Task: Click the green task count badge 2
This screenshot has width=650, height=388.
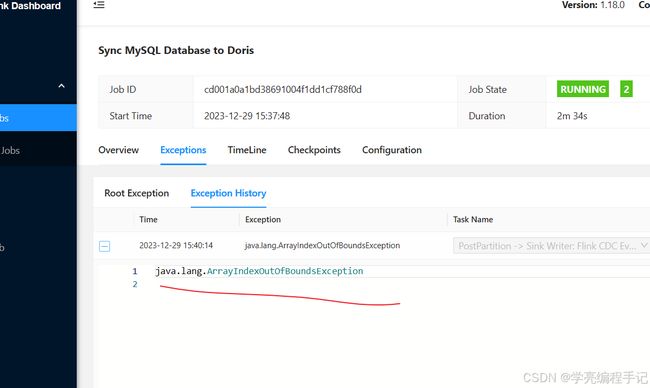Action: coord(626,89)
